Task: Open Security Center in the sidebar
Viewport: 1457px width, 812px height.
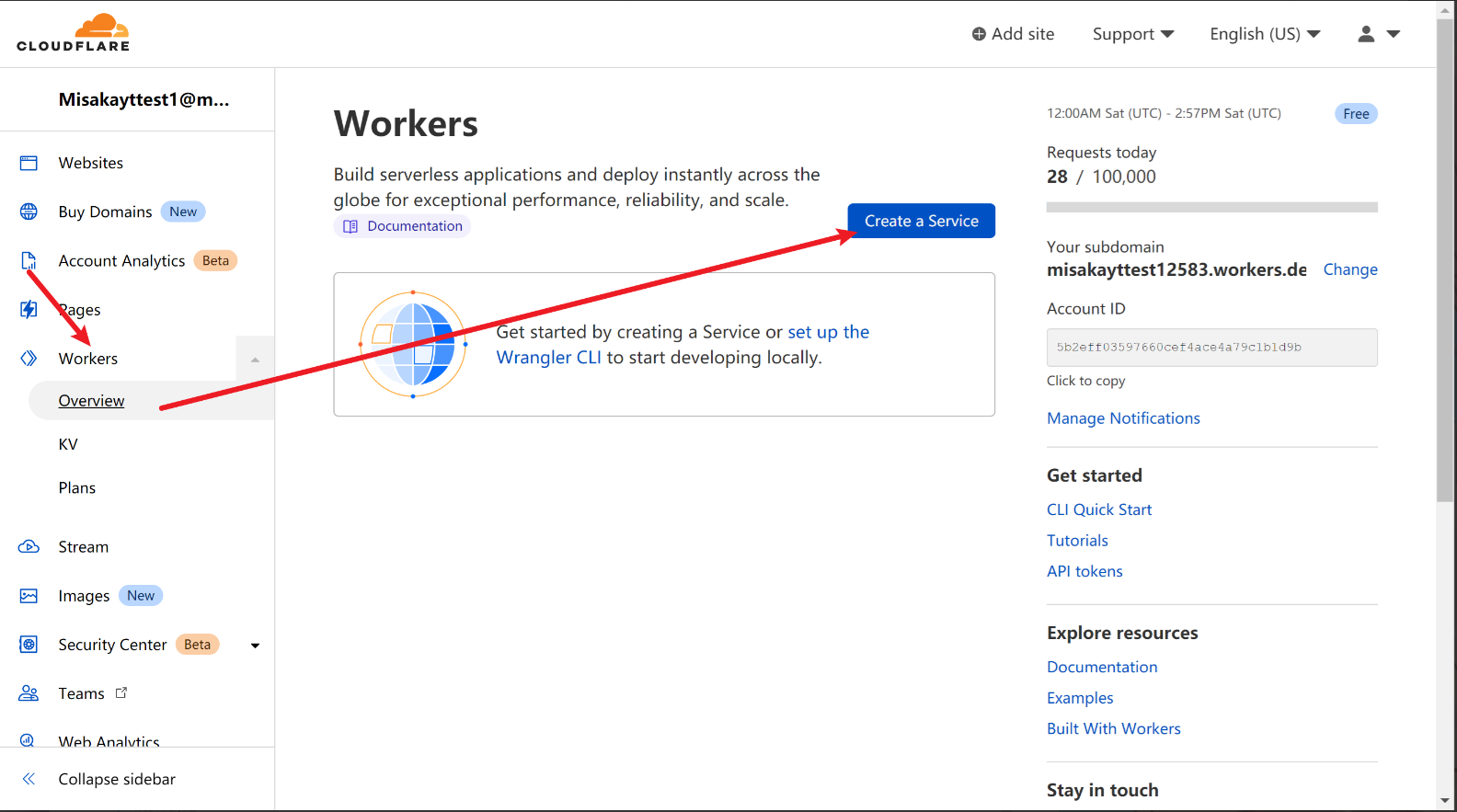Action: click(112, 645)
